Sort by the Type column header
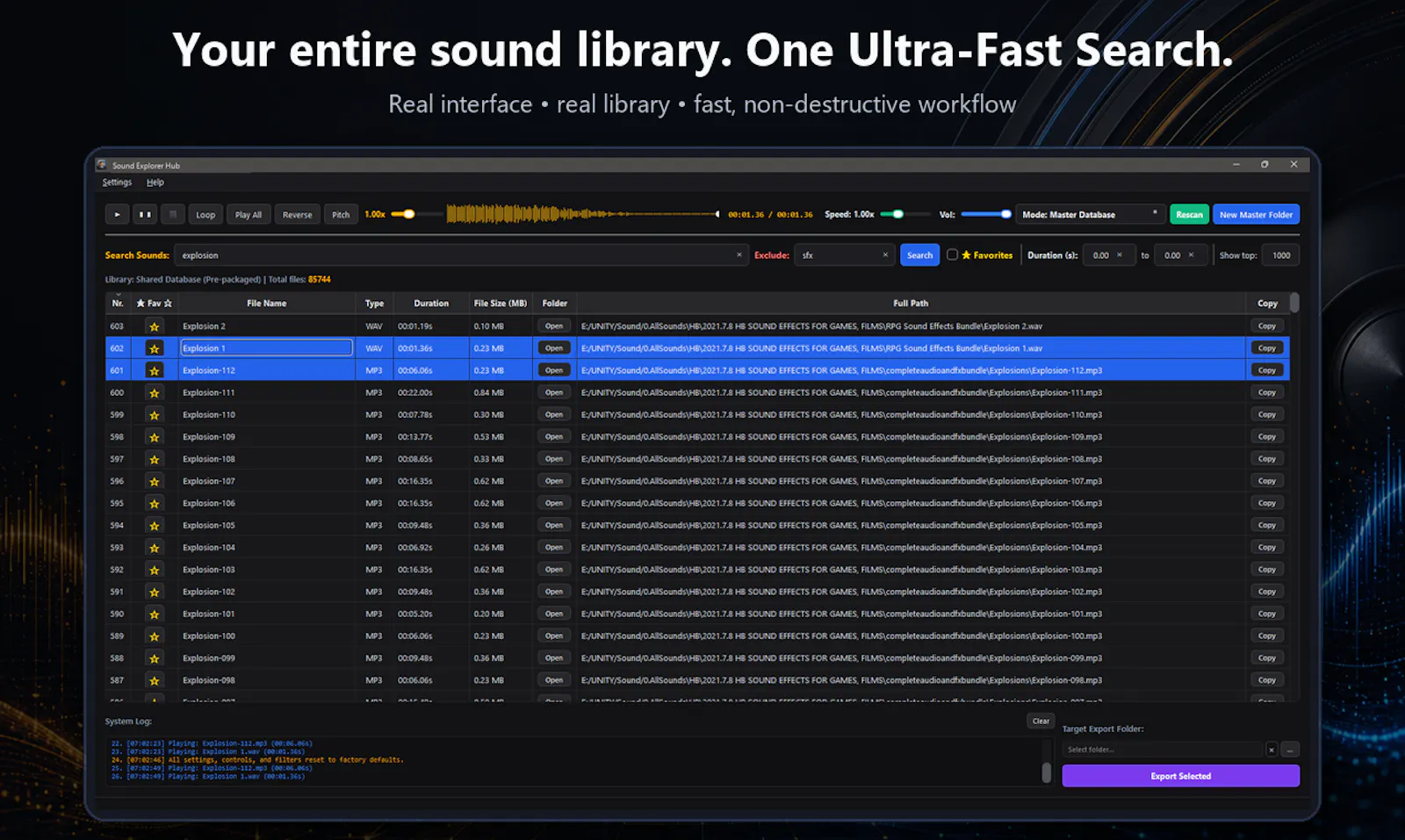The width and height of the screenshot is (1405, 840). (x=374, y=303)
